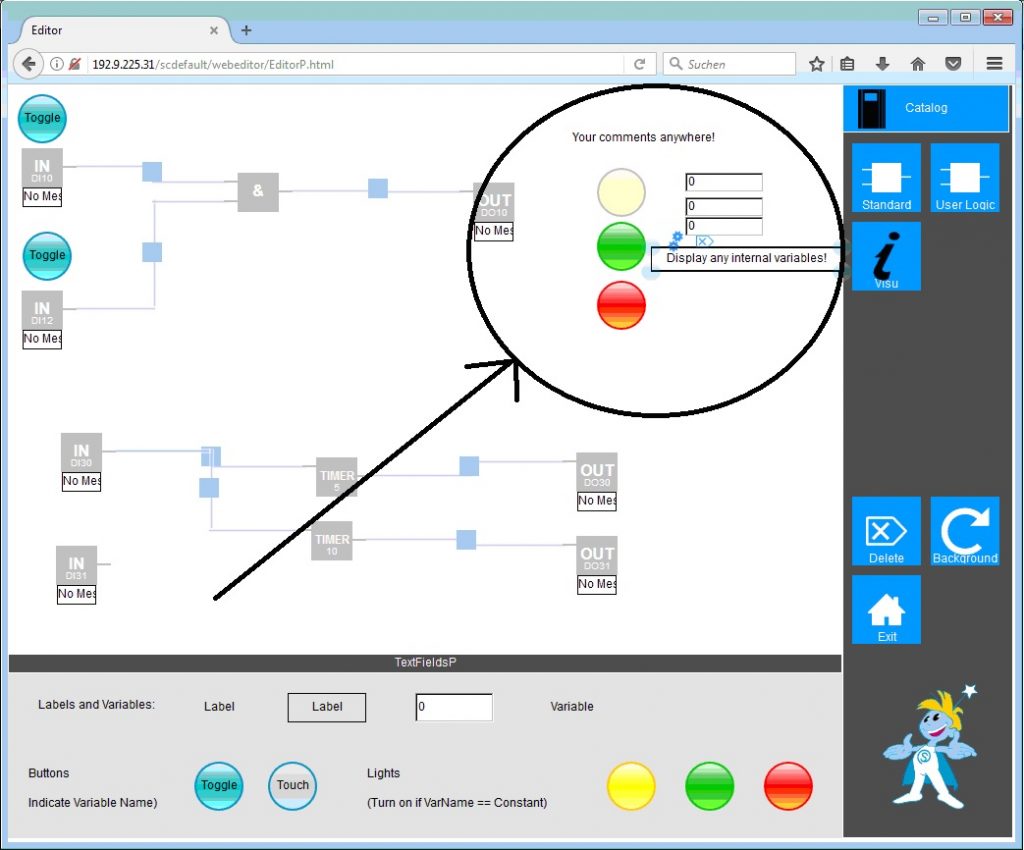Click the Exit button

[885, 609]
